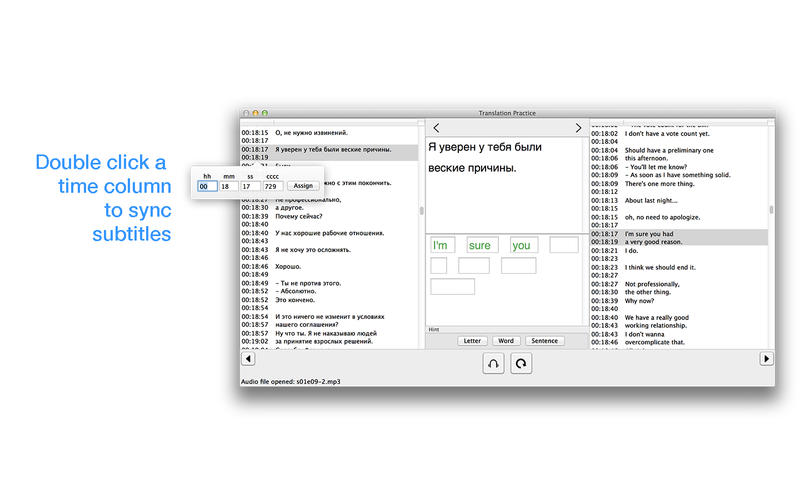The image size is (800, 500).
Task: Click the green zoom button of the window
Action: tap(265, 113)
